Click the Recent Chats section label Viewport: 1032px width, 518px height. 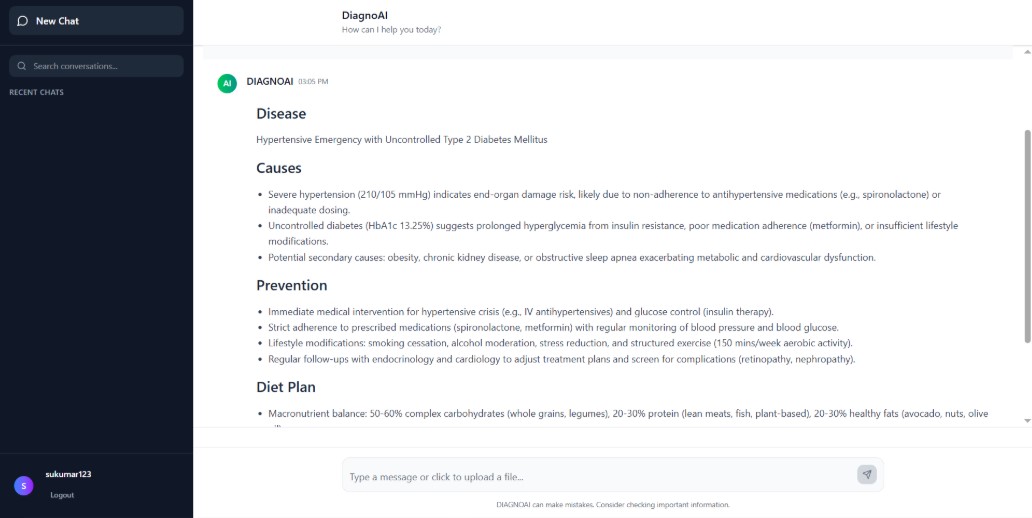[36, 93]
